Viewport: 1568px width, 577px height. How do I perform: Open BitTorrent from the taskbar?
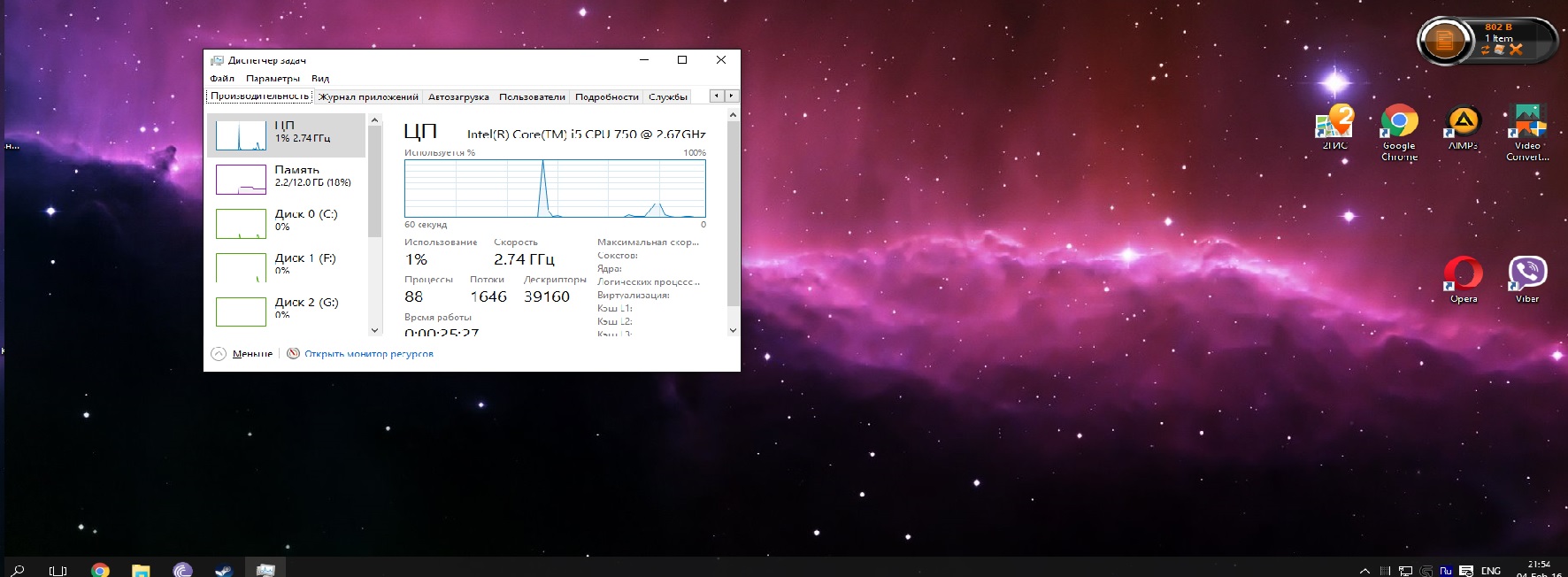[182, 570]
